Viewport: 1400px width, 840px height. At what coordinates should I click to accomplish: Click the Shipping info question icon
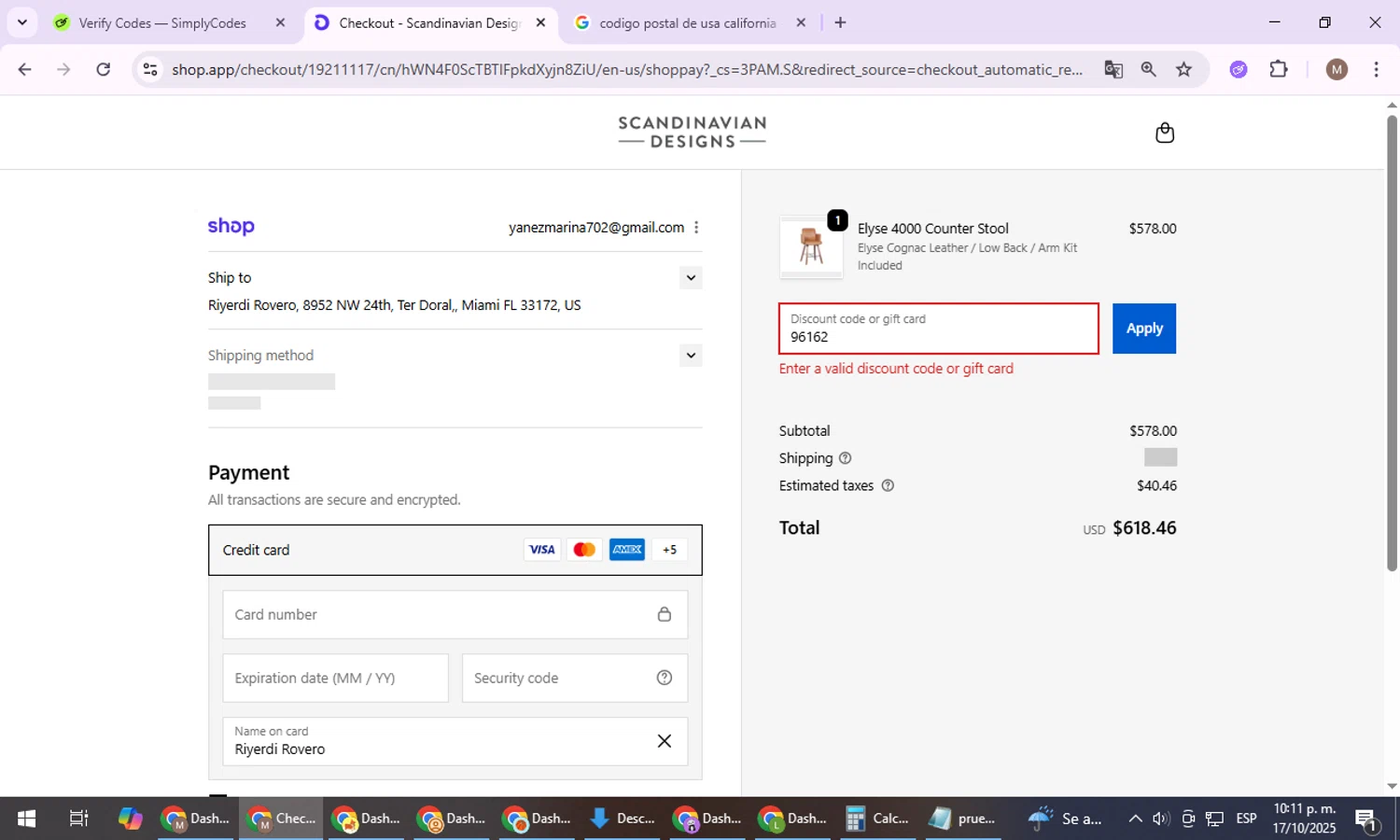pyautogui.click(x=845, y=458)
